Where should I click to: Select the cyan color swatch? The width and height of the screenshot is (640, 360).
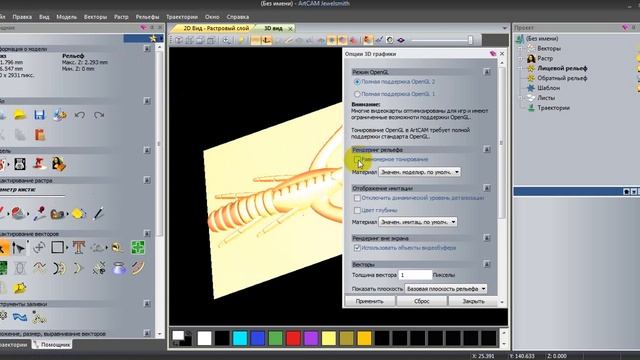pos(240,338)
